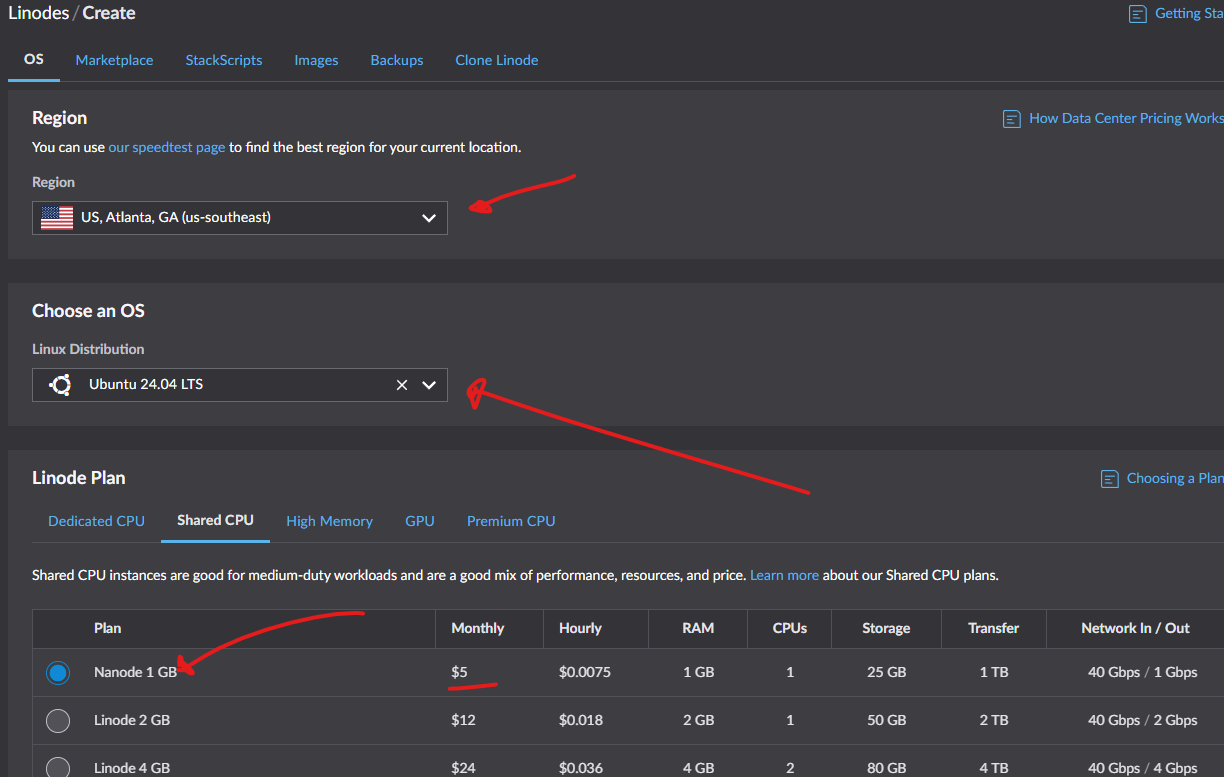Click the 25 GB storage cell

click(886, 672)
